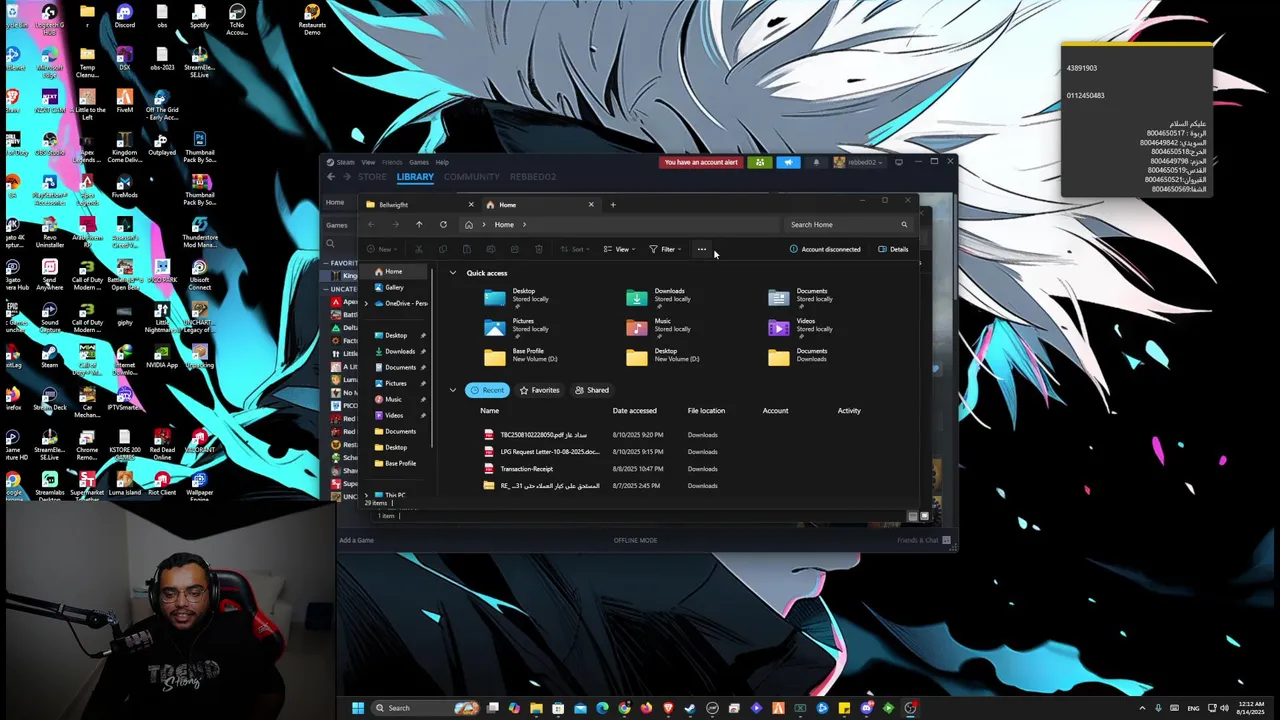The height and width of the screenshot is (720, 1280).
Task: Click Add a Game in Steam
Action: (x=356, y=540)
